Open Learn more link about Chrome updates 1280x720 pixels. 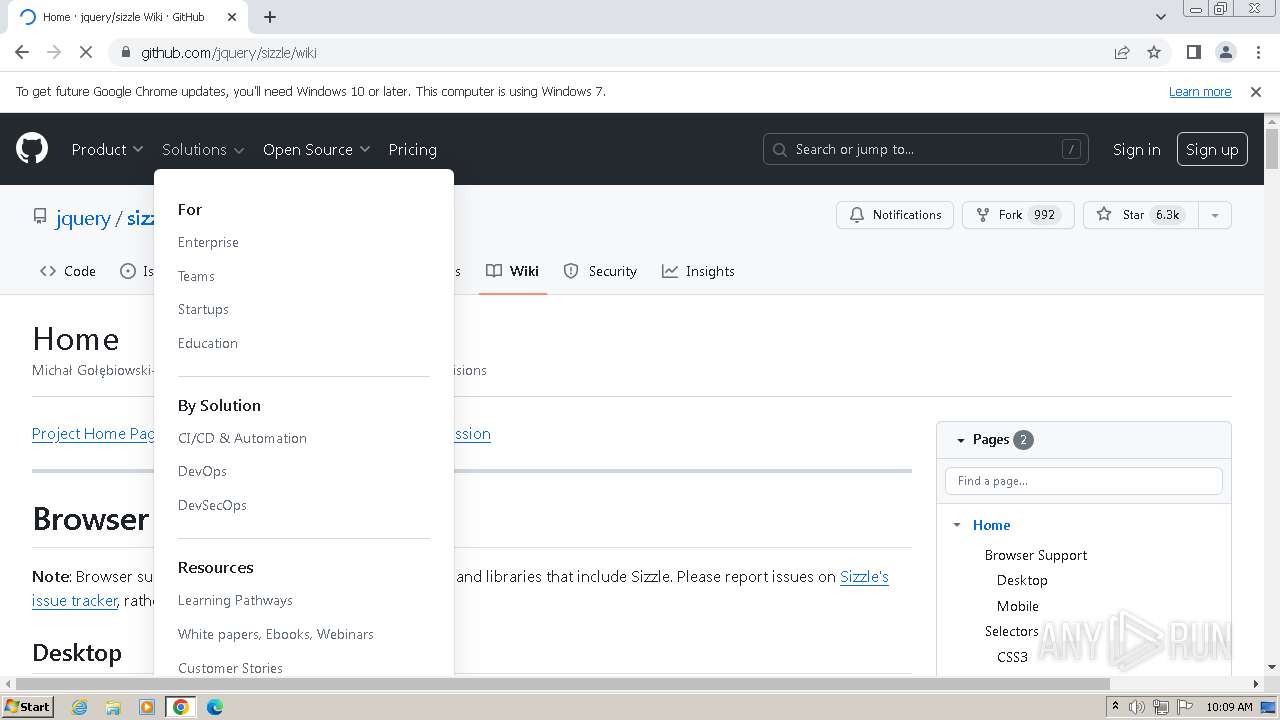[1200, 91]
